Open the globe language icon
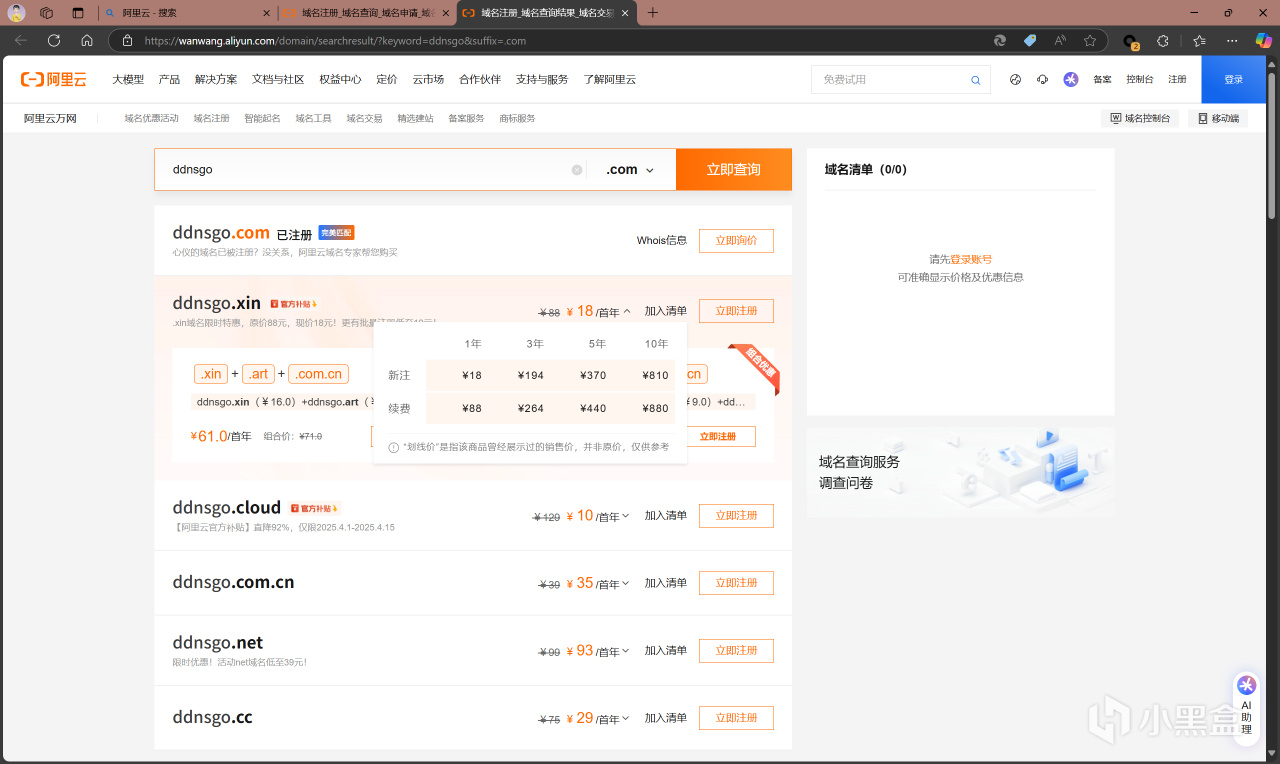 pos(1016,80)
